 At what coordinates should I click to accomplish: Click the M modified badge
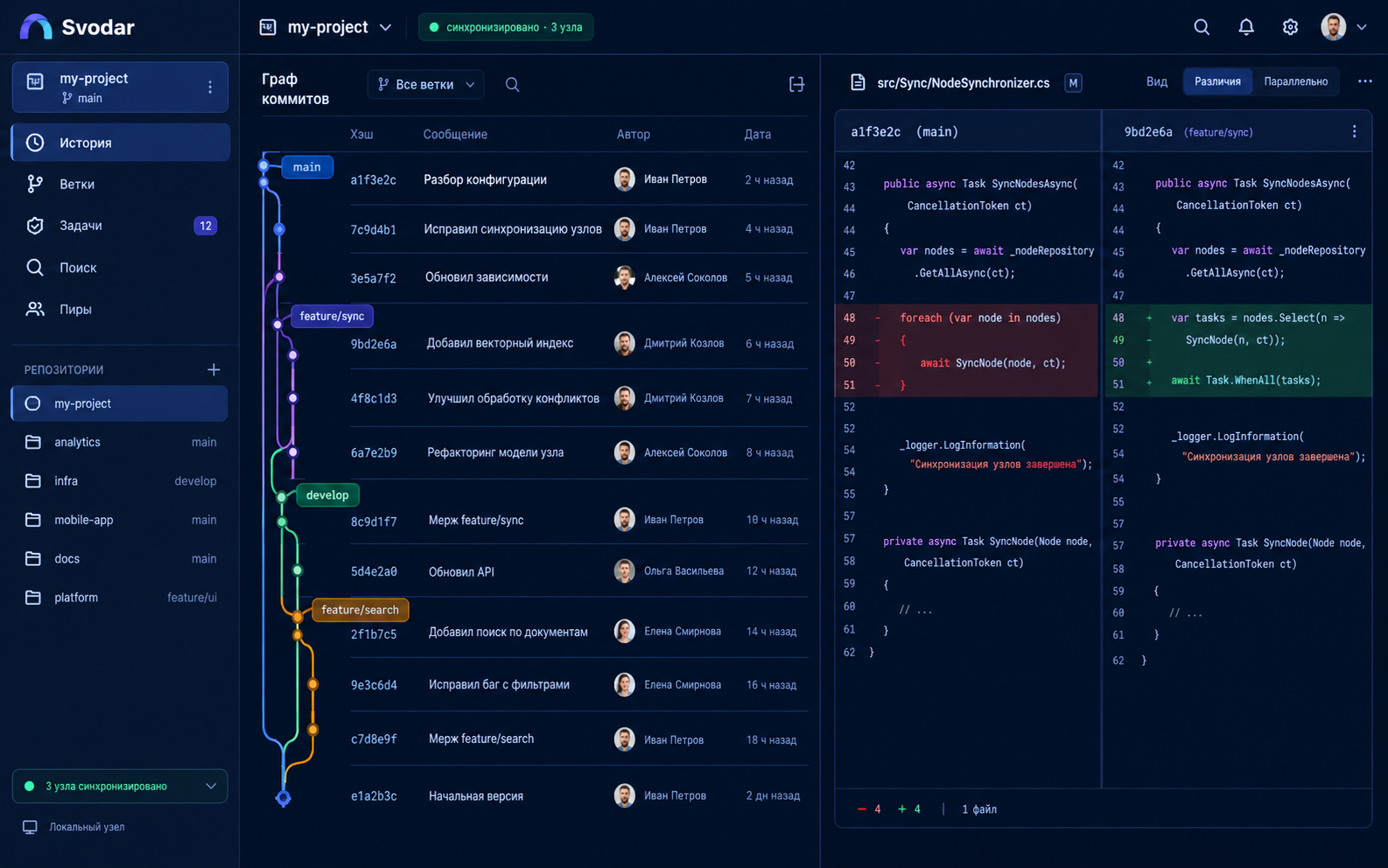pos(1073,83)
